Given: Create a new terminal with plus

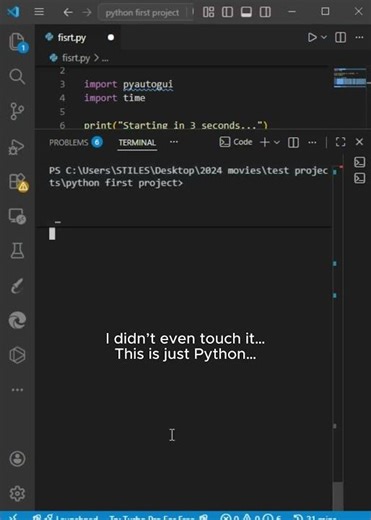Looking at the screenshot, I should (x=265, y=142).
